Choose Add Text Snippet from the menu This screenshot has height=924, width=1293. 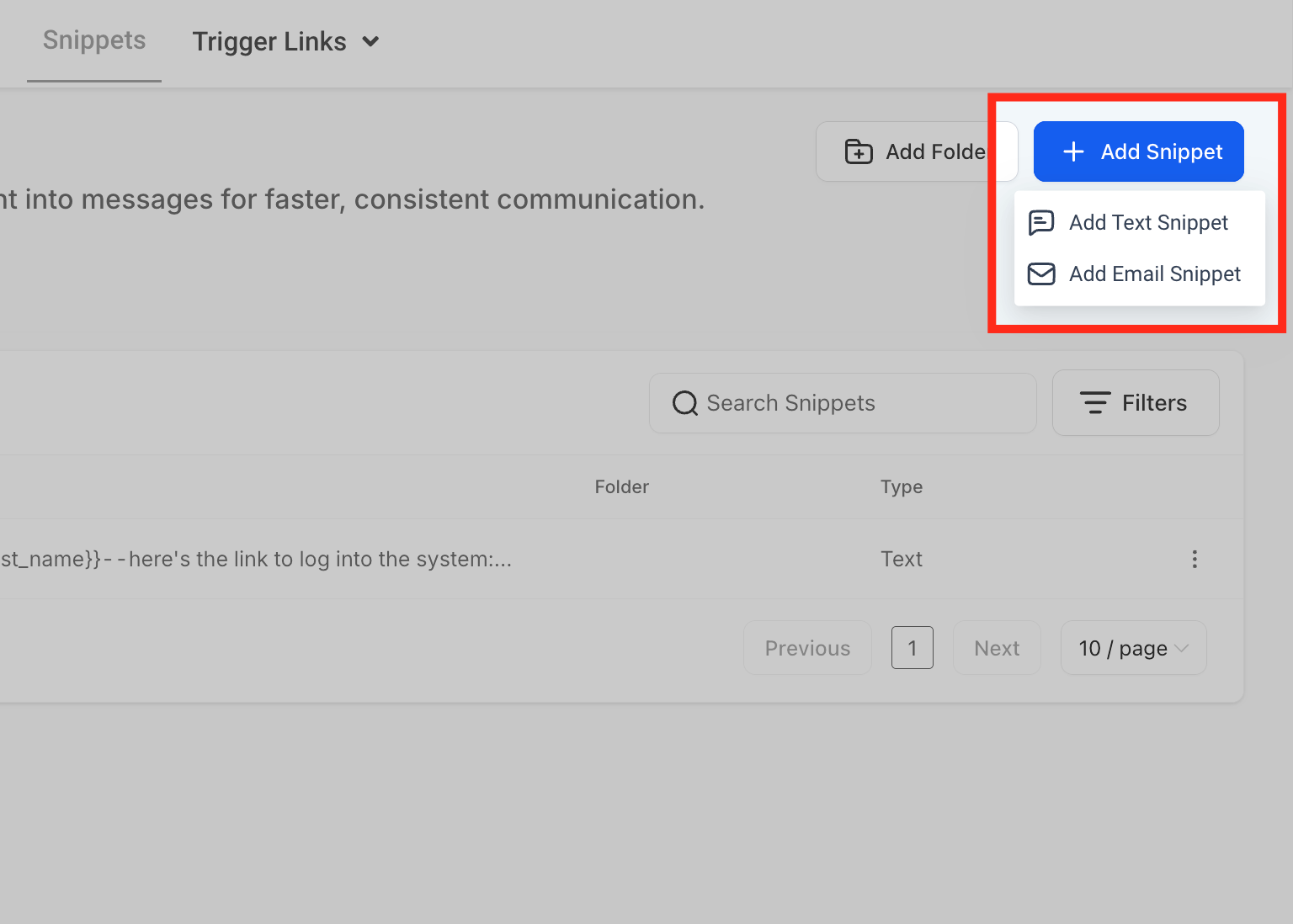(1148, 222)
